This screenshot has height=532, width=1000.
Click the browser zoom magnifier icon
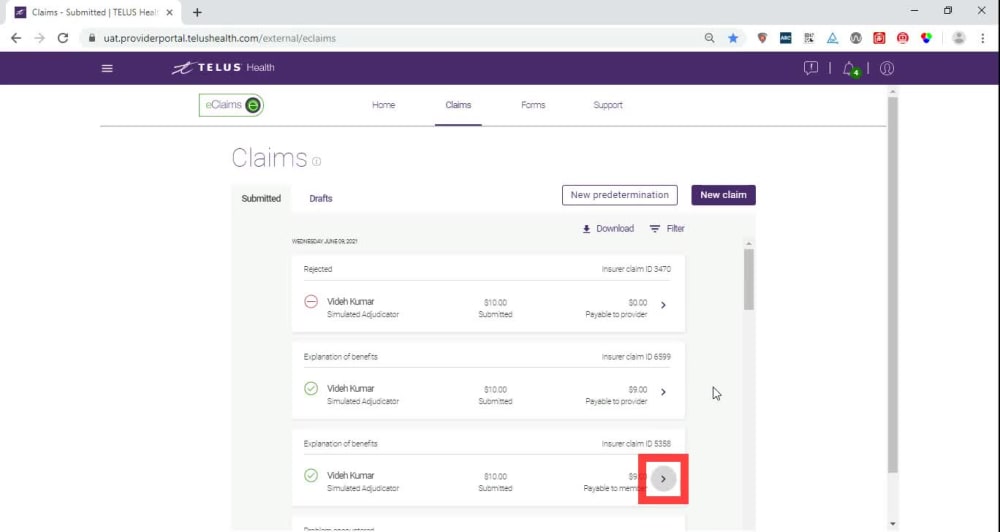pyautogui.click(x=709, y=38)
